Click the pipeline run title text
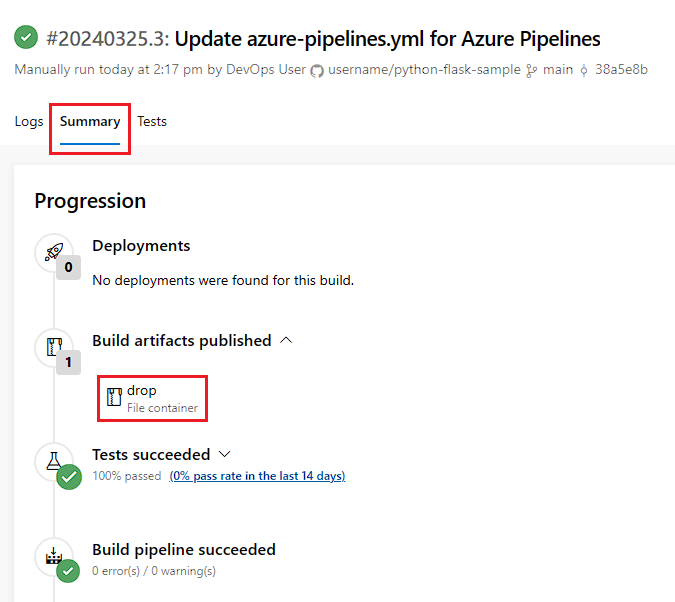This screenshot has width=675, height=602. (x=388, y=39)
